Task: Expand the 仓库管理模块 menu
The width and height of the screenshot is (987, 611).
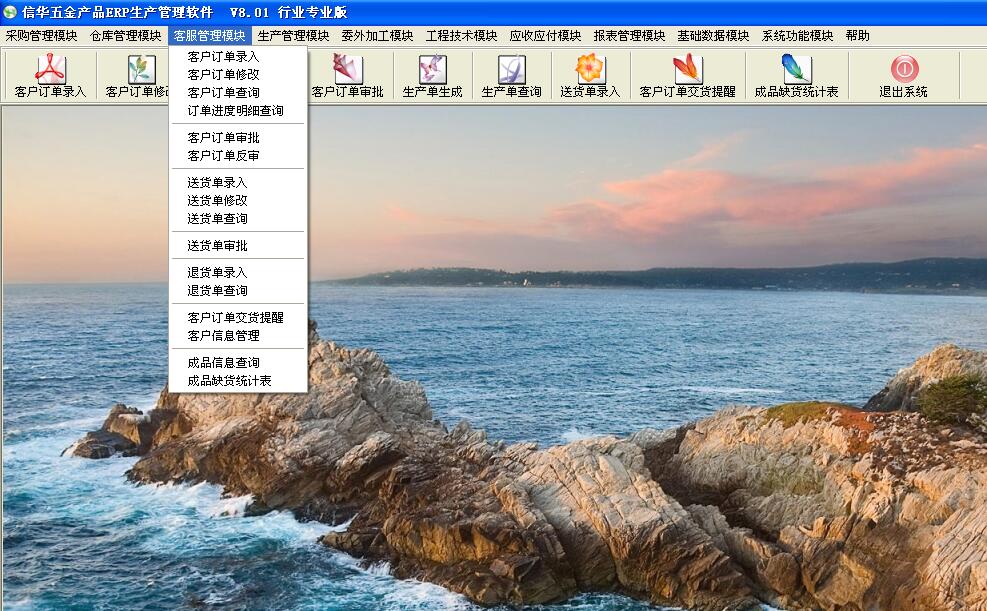Action: (125, 36)
